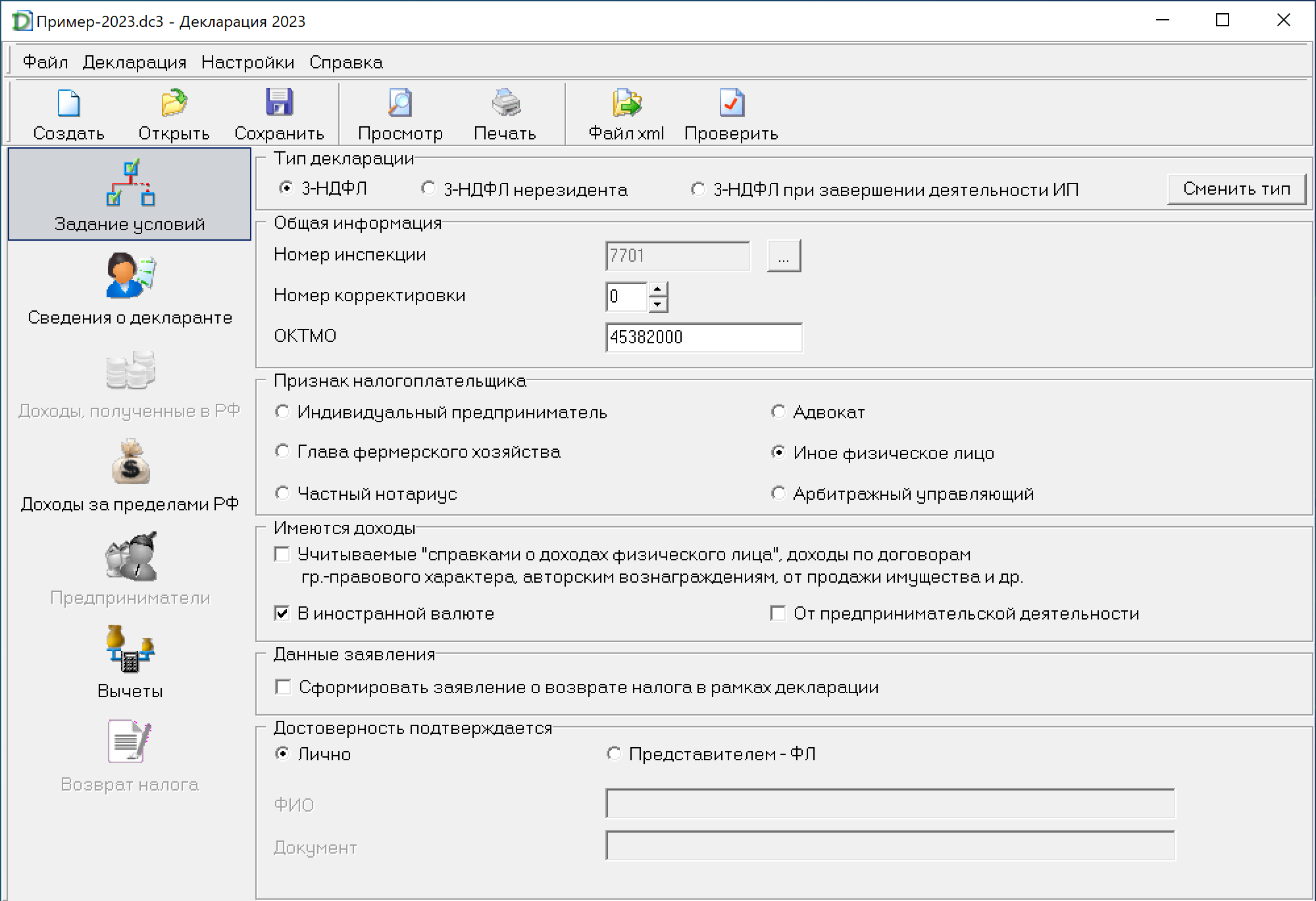
Task: Enable От предпринимательской деятельности checkbox
Action: point(778,614)
